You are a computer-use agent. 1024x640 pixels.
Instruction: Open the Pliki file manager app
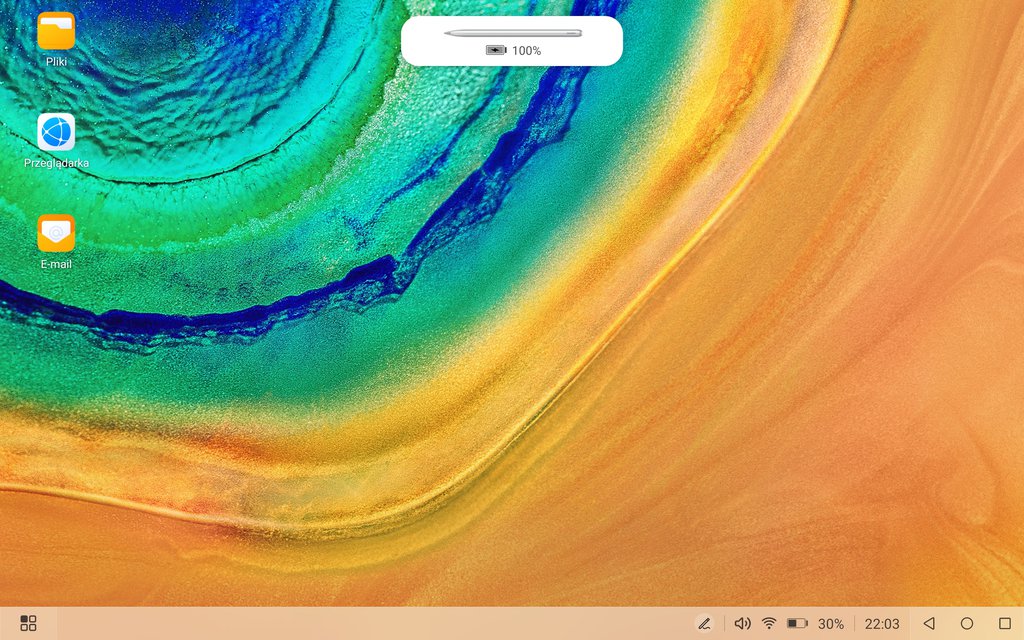pyautogui.click(x=56, y=31)
